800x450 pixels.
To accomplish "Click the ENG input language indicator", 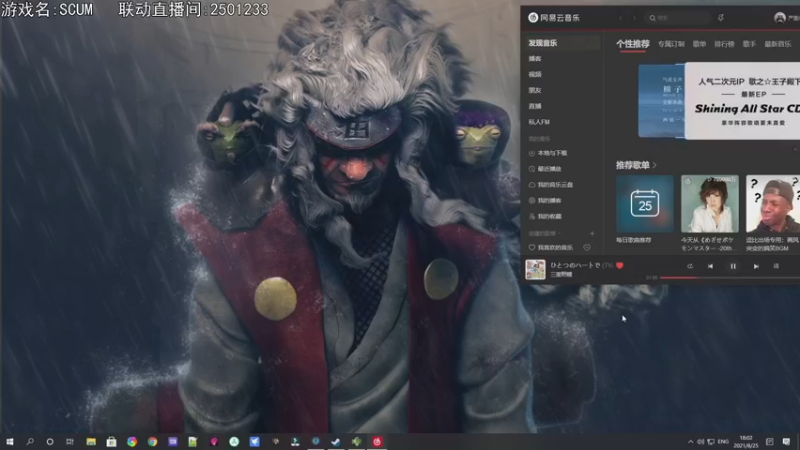I will pos(723,442).
